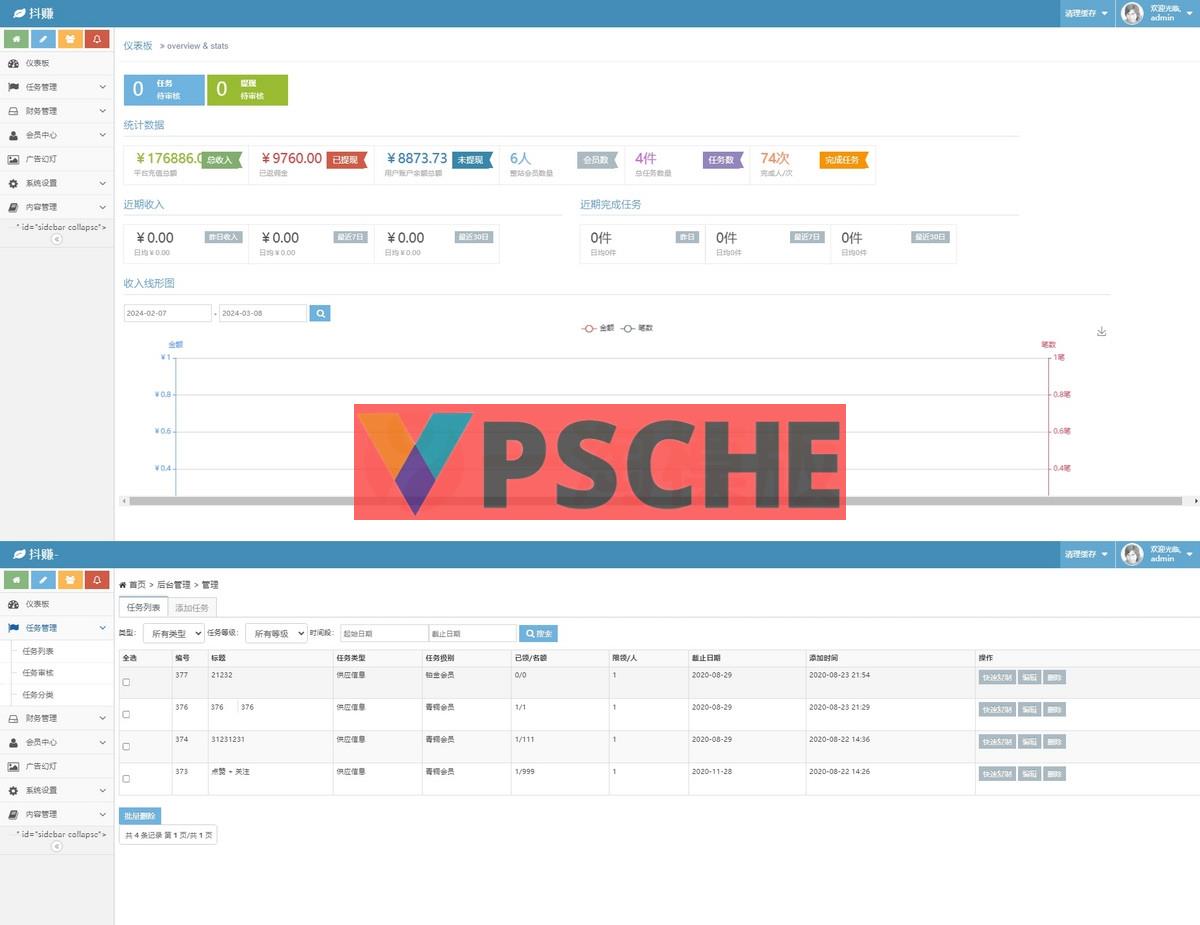The image size is (1200, 925).
Task: Select the 任务列表 tab
Action: (142, 607)
